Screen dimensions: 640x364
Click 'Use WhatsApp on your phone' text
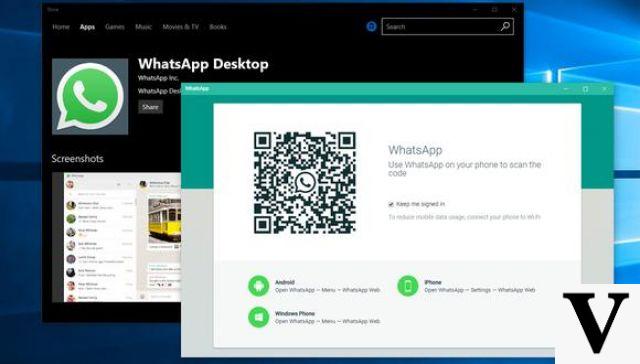pyautogui.click(x=464, y=169)
